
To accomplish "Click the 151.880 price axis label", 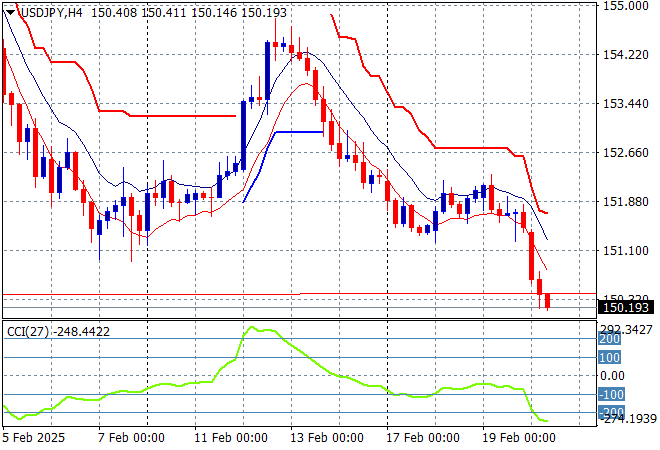I will 627,202.
